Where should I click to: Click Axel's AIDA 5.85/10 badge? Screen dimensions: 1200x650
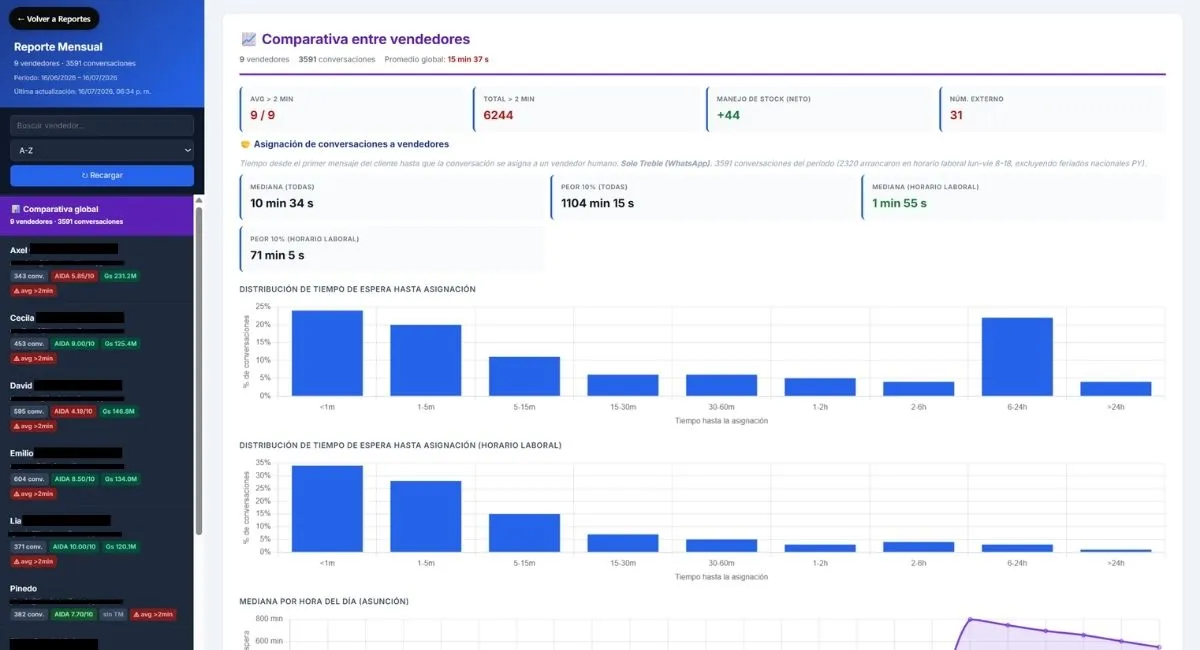[74, 276]
